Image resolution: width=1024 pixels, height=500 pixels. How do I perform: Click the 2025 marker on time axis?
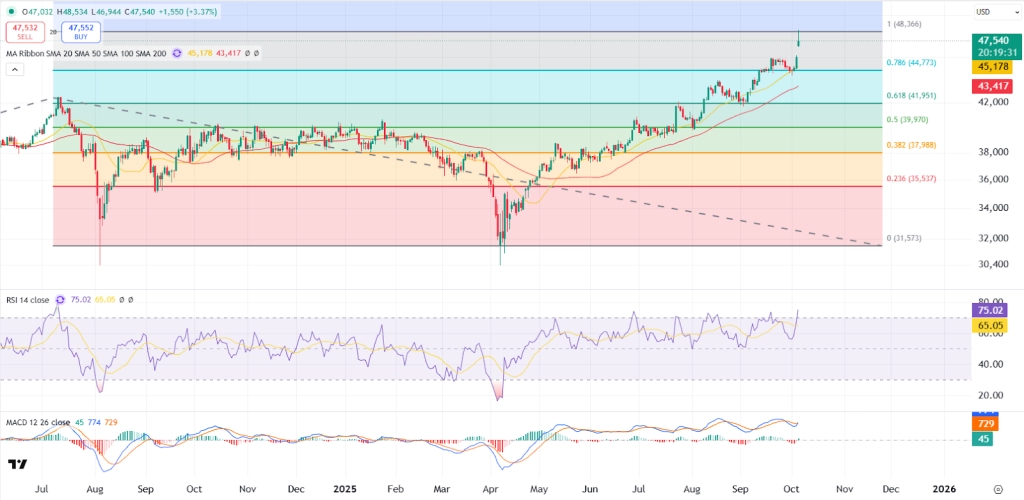pyautogui.click(x=346, y=491)
